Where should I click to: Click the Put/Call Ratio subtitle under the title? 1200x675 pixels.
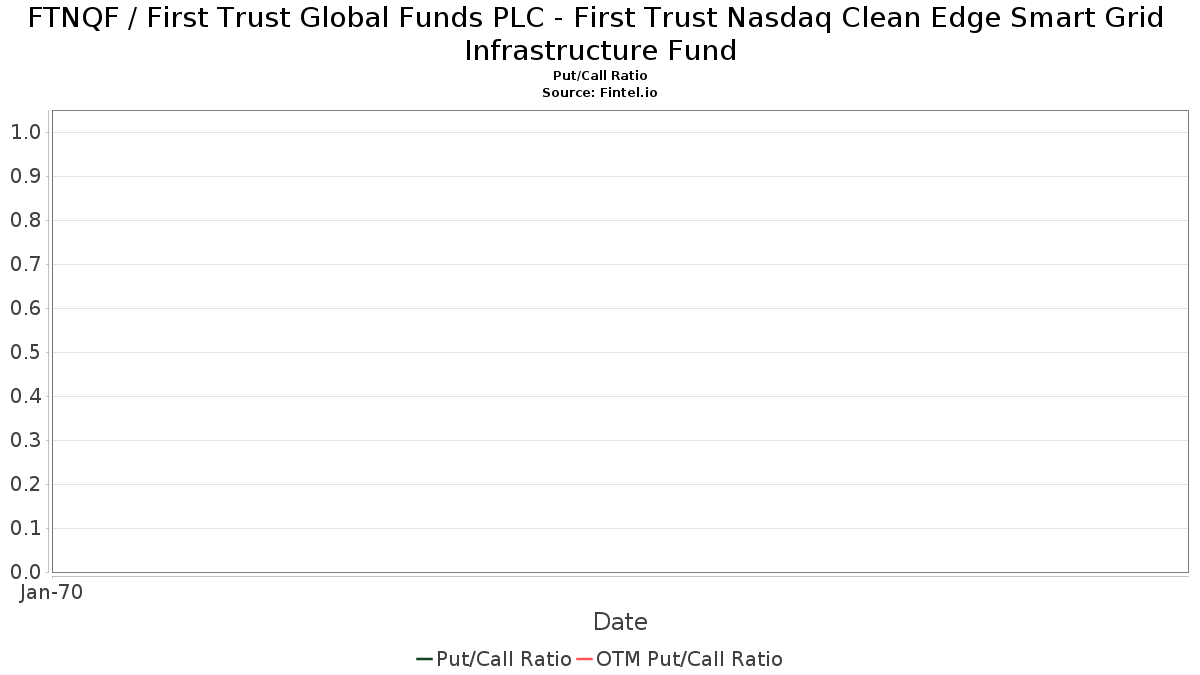600,76
